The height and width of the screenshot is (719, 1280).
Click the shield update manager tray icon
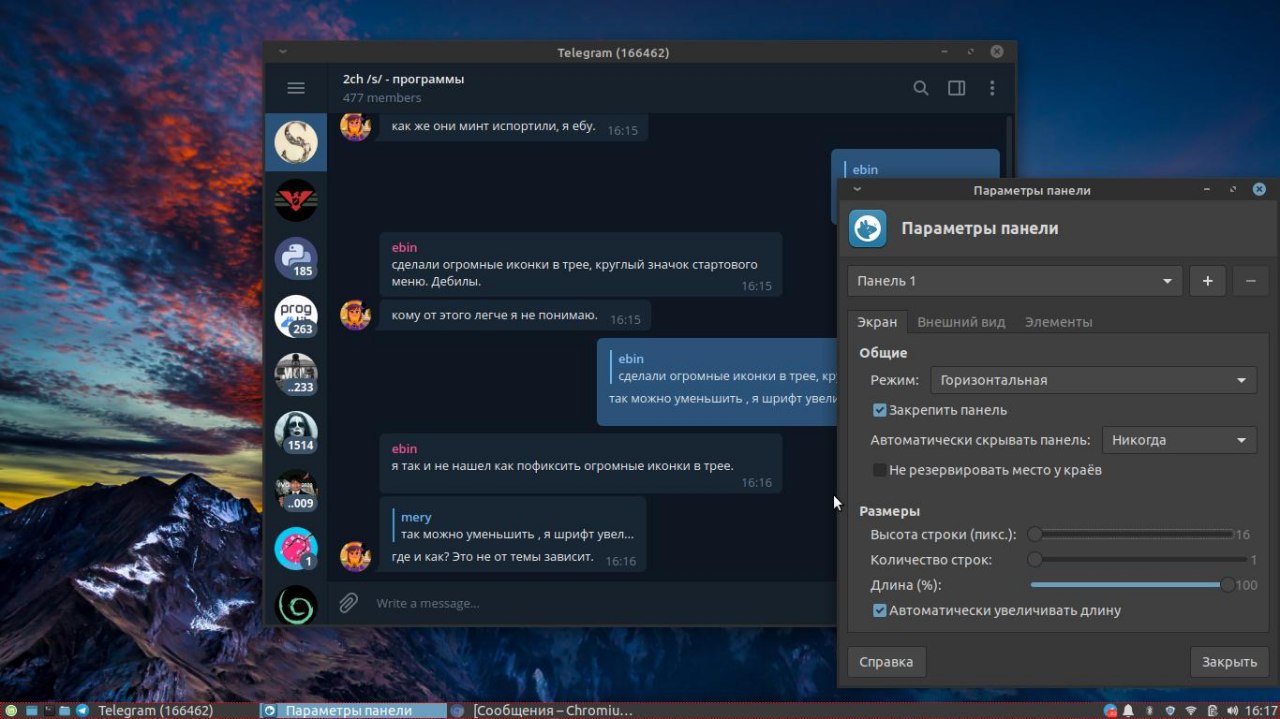(x=1170, y=711)
